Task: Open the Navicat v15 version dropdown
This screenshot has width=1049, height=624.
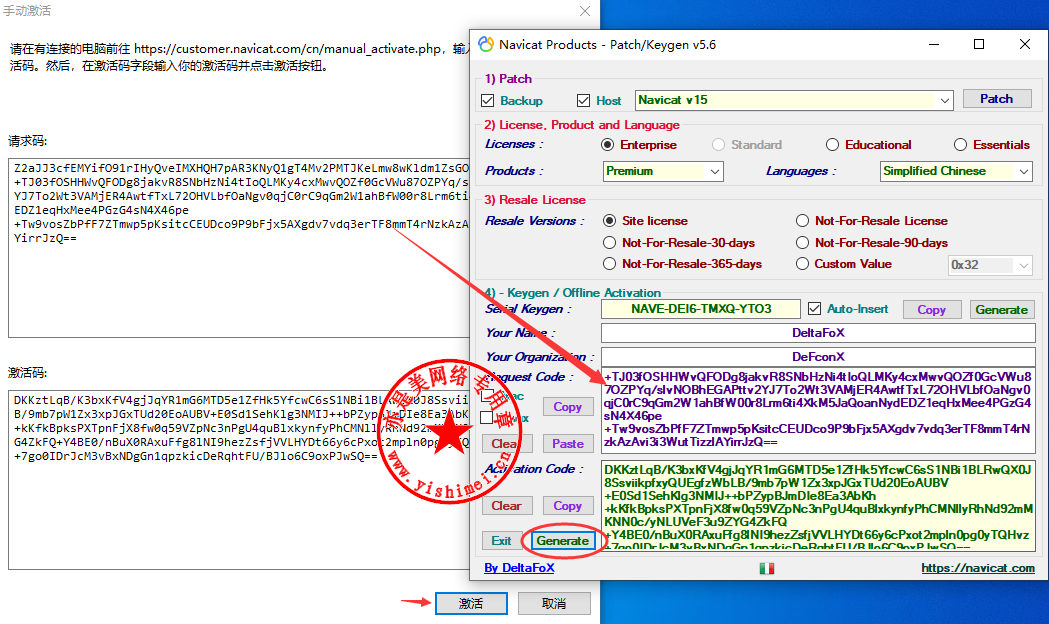Action: 944,100
